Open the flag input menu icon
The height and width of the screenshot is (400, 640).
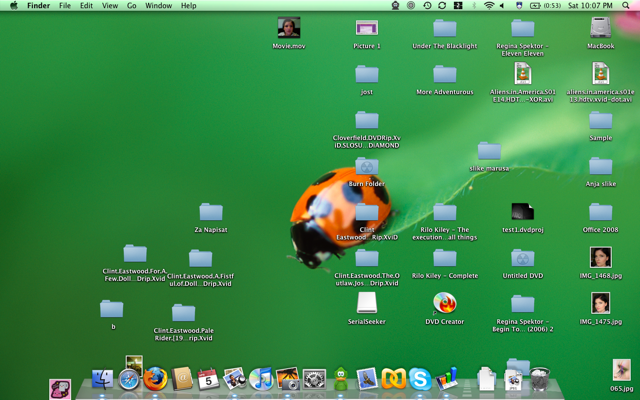(518, 5)
